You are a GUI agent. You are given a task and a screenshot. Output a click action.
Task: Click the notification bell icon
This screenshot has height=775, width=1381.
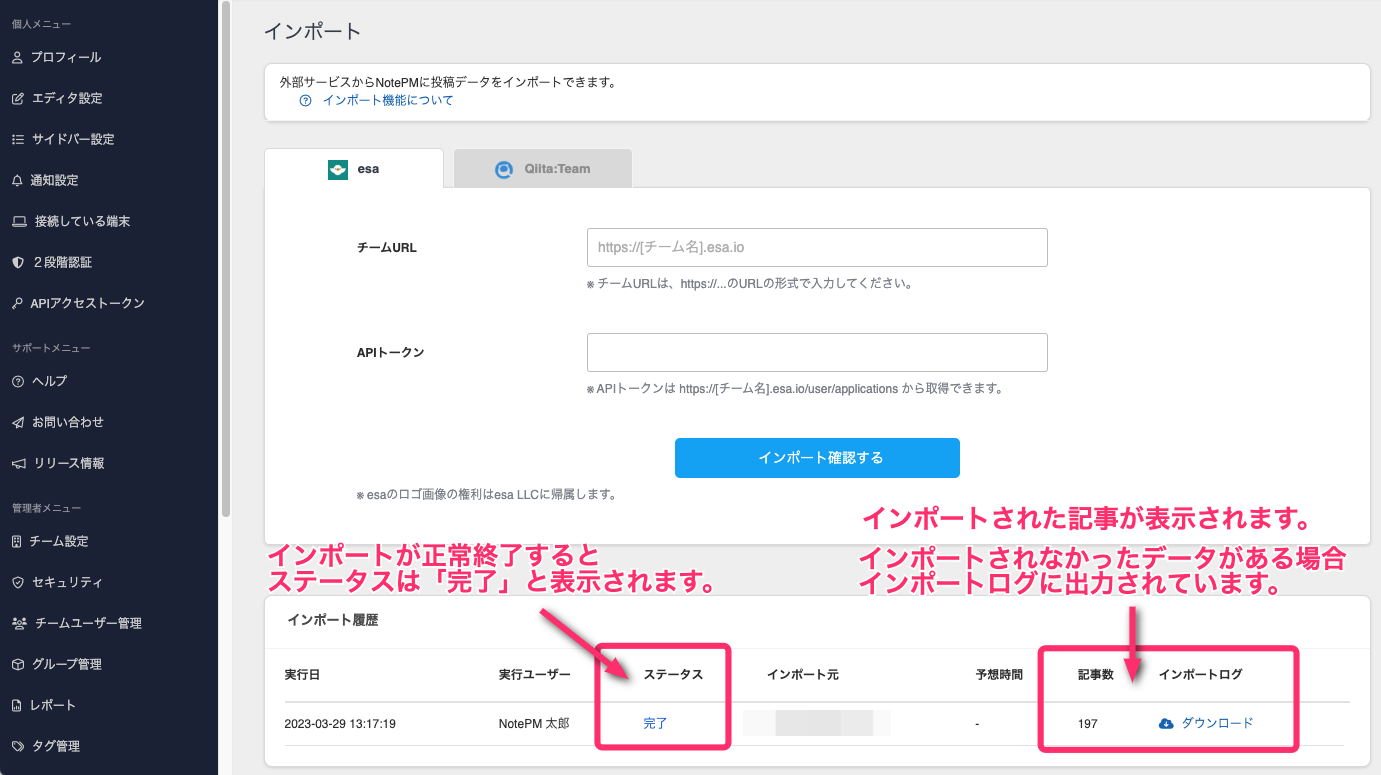pyautogui.click(x=17, y=181)
